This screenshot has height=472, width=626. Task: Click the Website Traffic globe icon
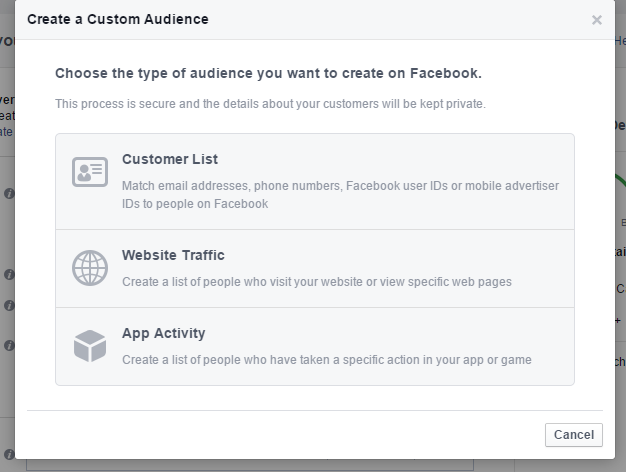point(90,268)
